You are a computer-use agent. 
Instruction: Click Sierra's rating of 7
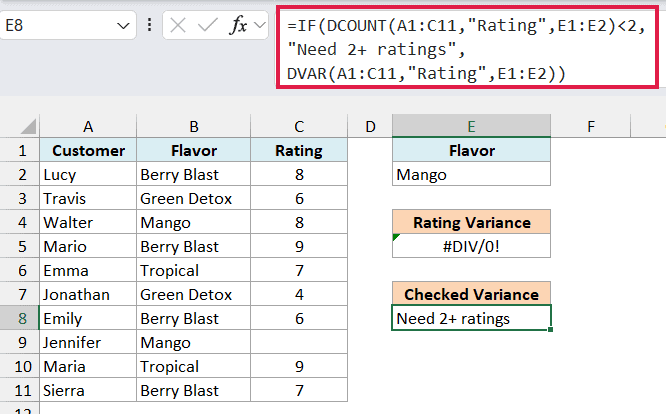click(x=299, y=390)
